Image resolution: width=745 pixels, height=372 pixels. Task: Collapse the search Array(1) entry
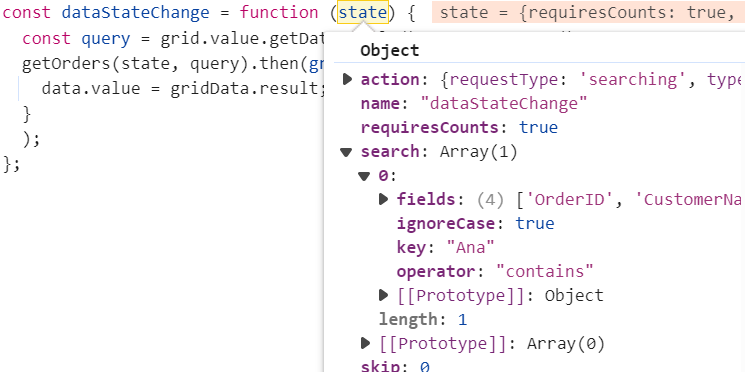(x=346, y=152)
